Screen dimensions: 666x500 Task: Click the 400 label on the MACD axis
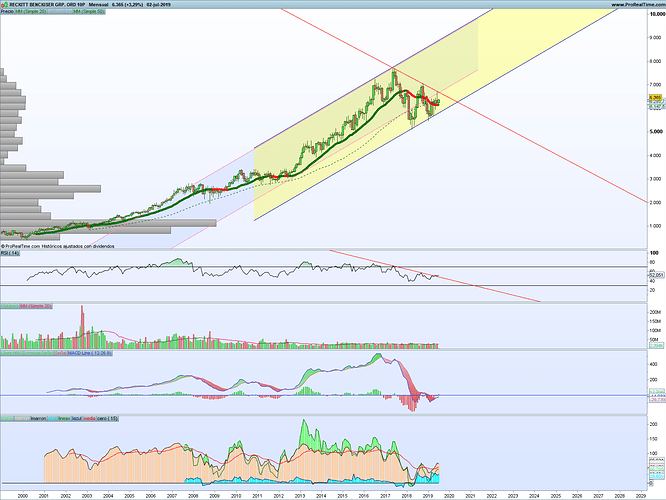point(654,364)
